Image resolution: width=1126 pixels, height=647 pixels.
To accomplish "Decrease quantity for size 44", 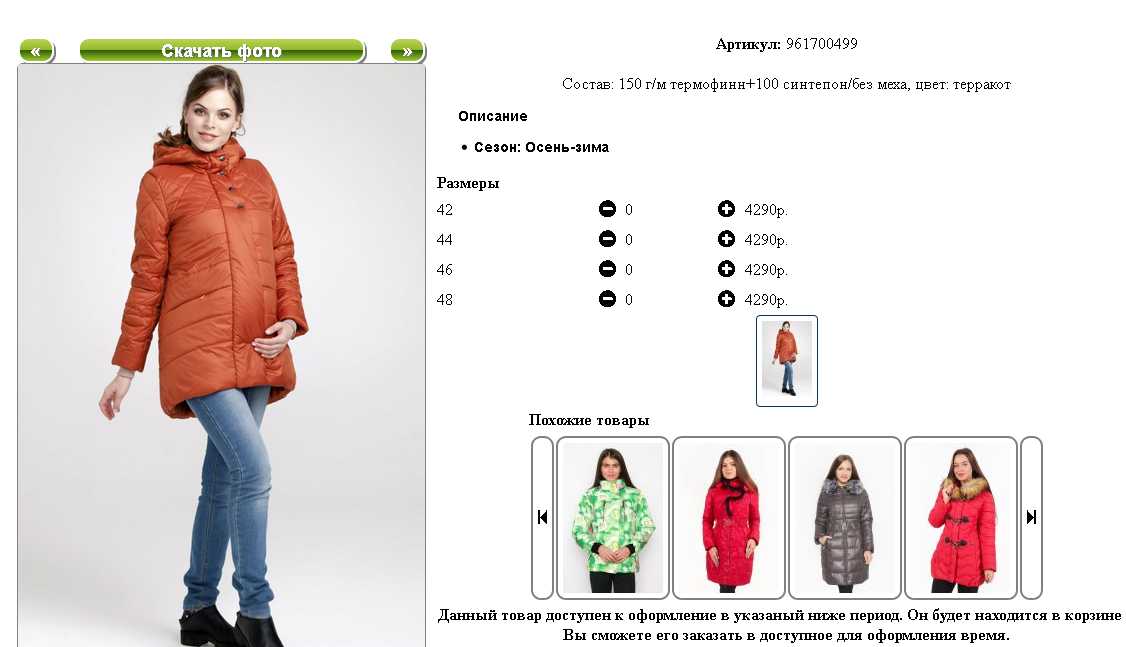I will coord(607,239).
